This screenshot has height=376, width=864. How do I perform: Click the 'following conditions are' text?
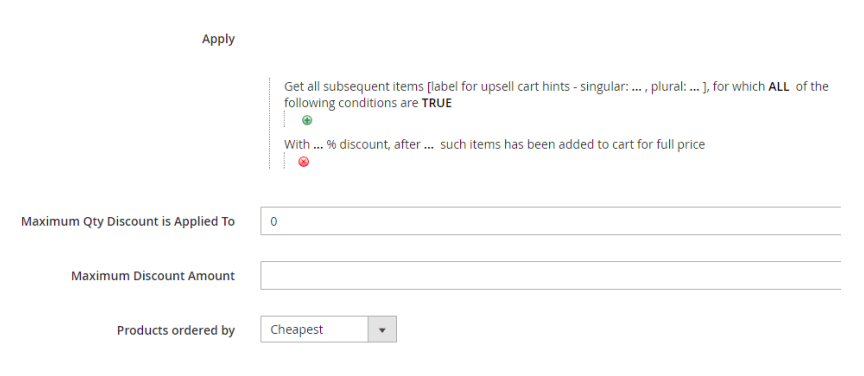click(352, 103)
